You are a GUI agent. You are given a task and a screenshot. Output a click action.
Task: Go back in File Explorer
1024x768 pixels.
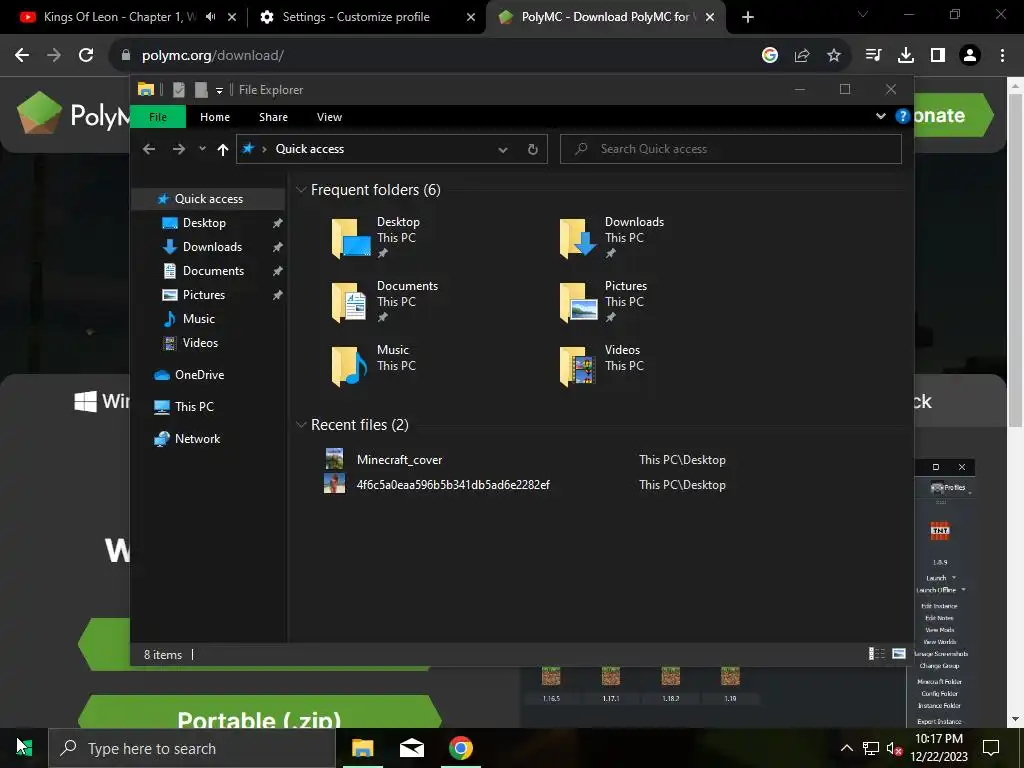click(149, 149)
